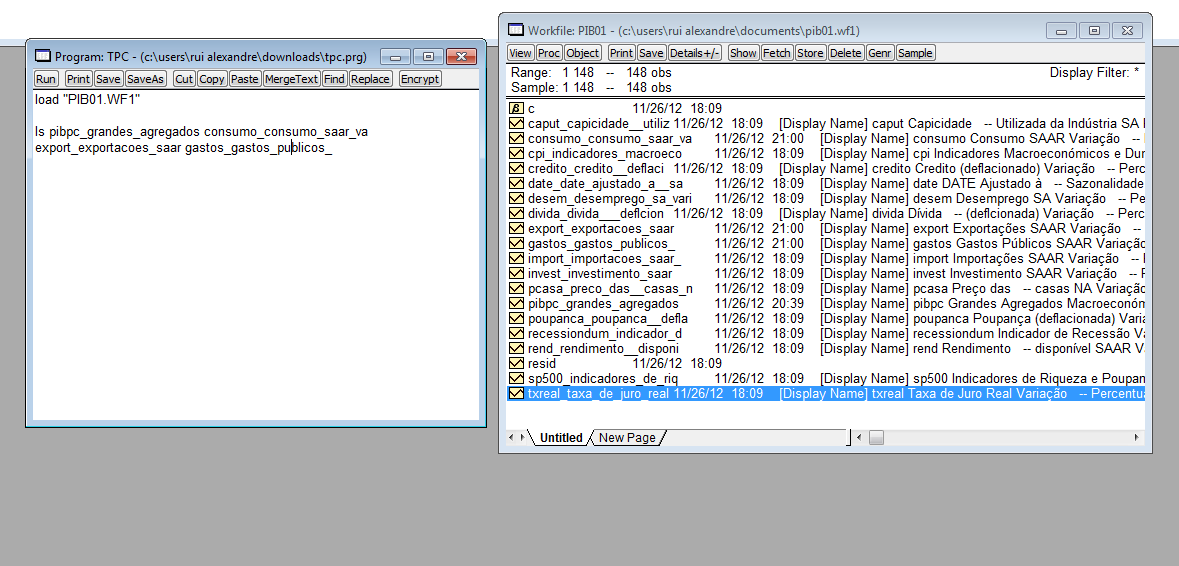The width and height of the screenshot is (1179, 566).
Task: Close the Program TPC window
Action: click(x=461, y=56)
